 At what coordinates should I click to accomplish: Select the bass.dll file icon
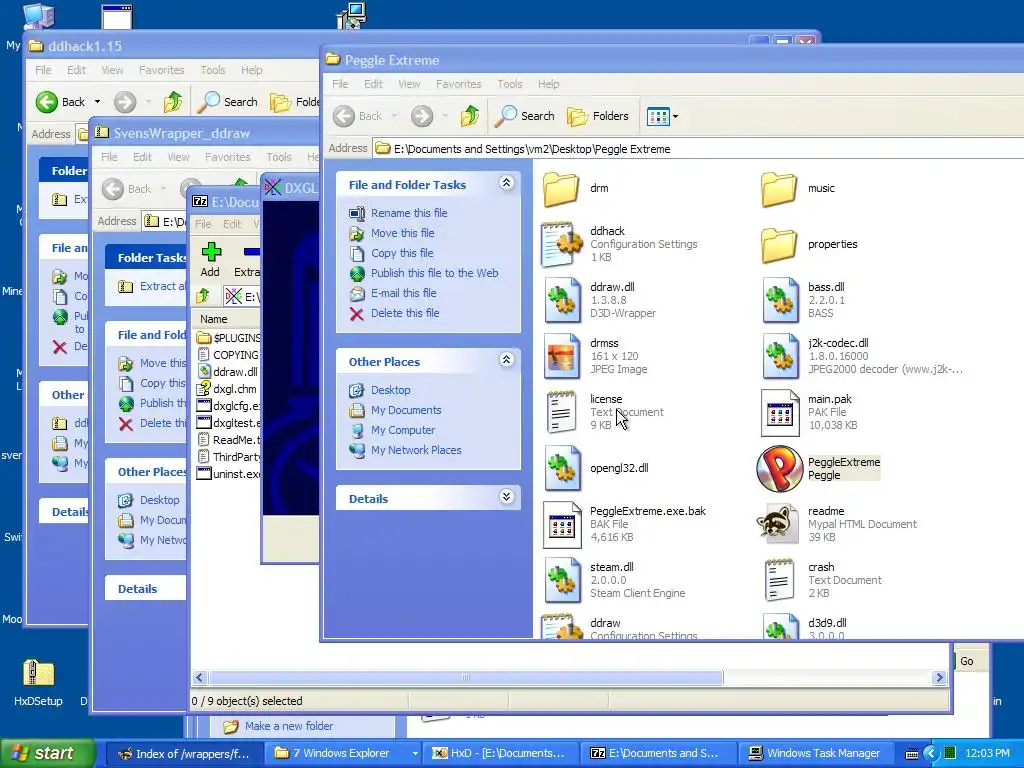780,300
